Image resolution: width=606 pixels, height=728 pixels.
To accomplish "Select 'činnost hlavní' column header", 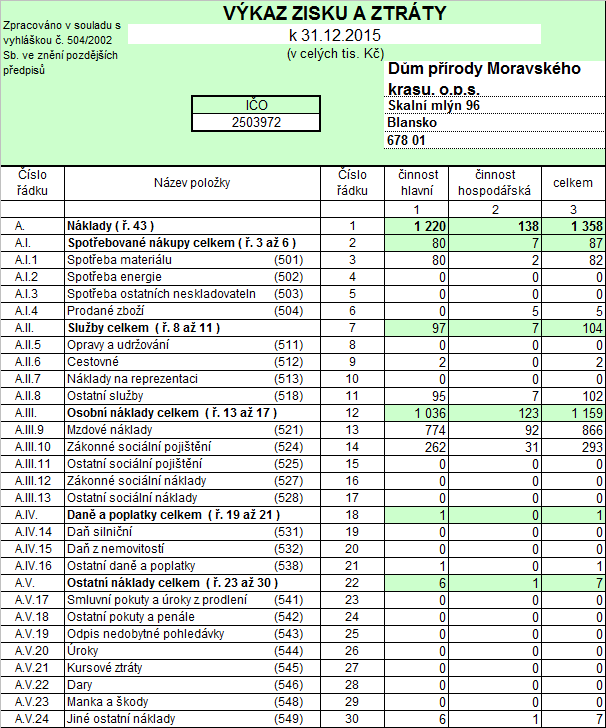I will pyautogui.click(x=417, y=183).
